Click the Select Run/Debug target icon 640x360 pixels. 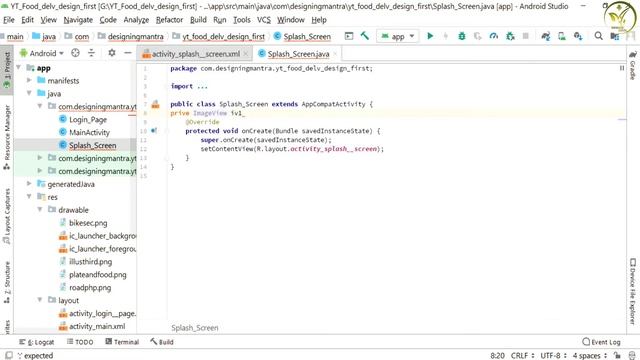tap(349, 36)
